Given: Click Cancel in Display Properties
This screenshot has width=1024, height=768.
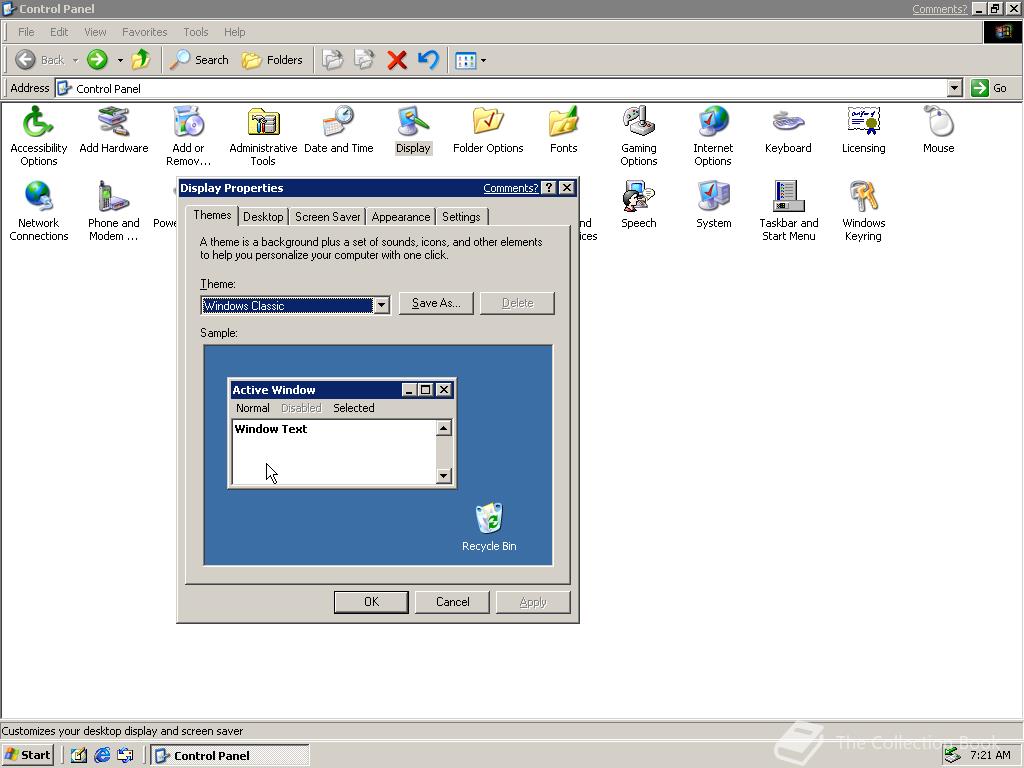Looking at the screenshot, I should coord(453,602).
